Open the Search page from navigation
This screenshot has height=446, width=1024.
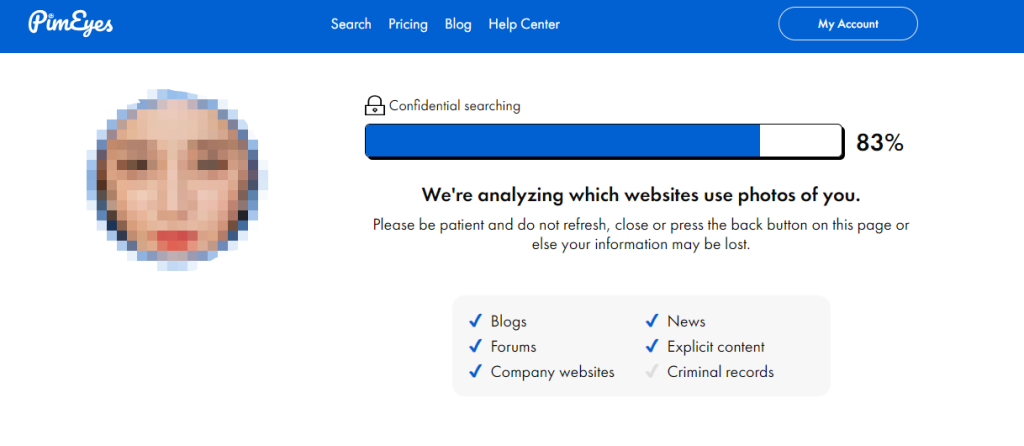pyautogui.click(x=351, y=24)
